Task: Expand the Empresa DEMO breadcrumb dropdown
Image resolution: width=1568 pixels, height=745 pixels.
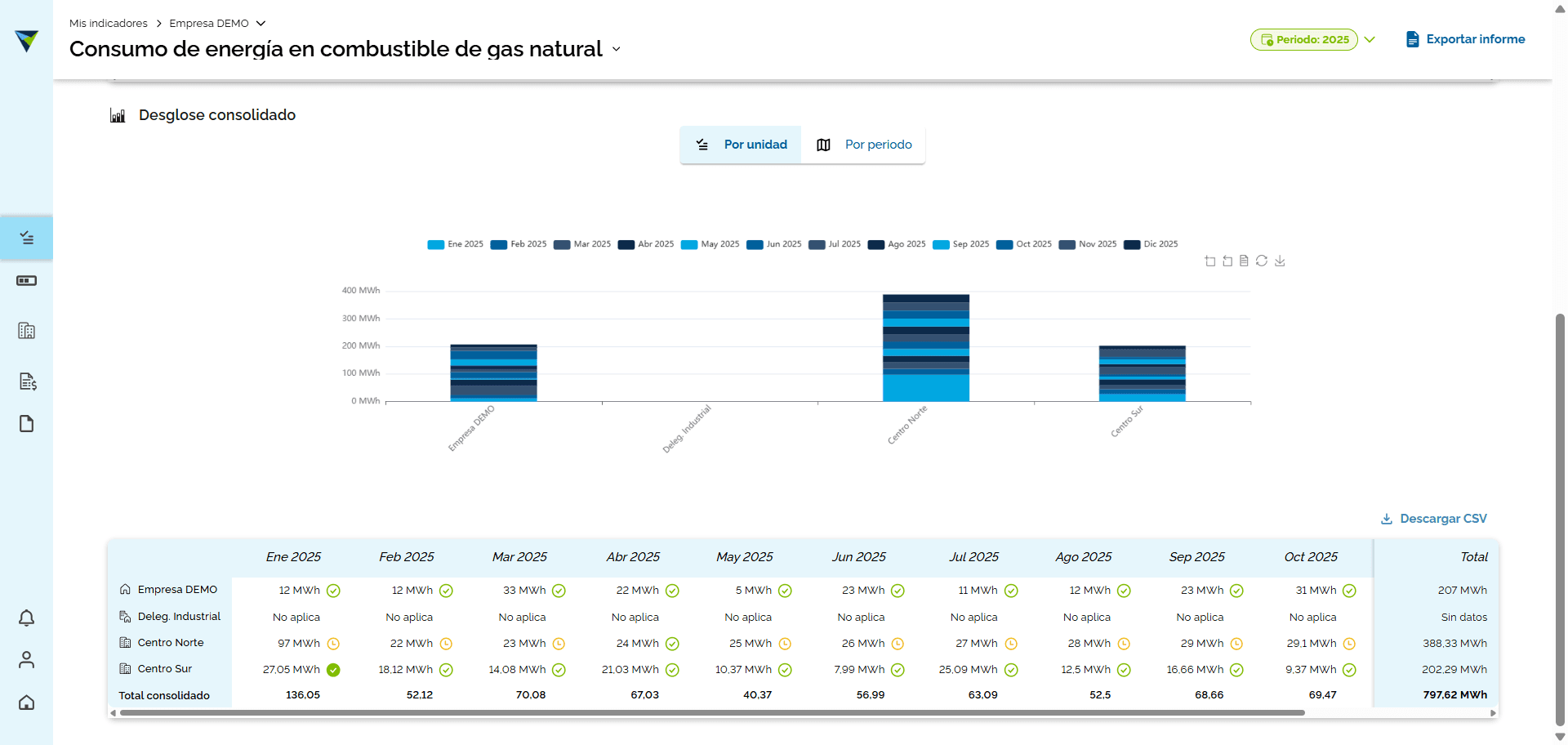Action: (x=261, y=24)
